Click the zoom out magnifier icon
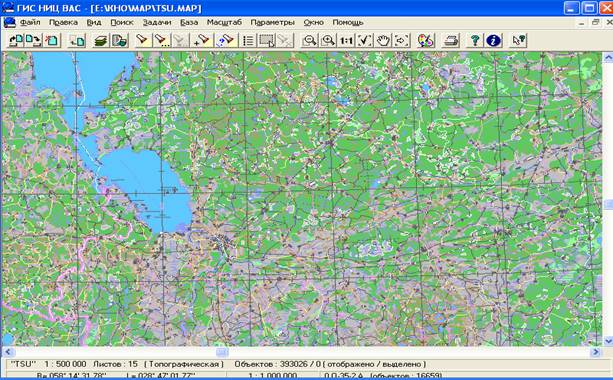Screen dimensions: 613x380 click(310, 40)
